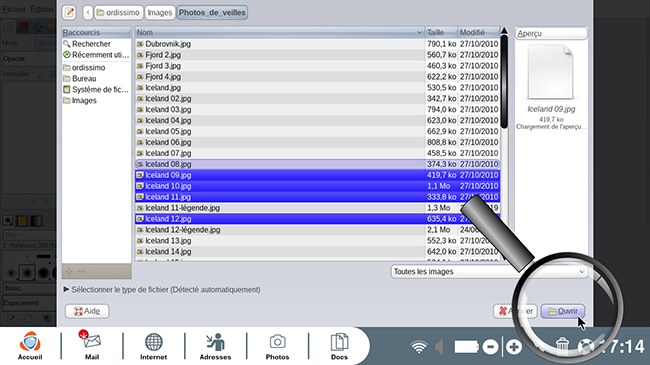Image resolution: width=650 pixels, height=365 pixels.
Task: Open the Fichier menu in background window
Action: (x=15, y=9)
